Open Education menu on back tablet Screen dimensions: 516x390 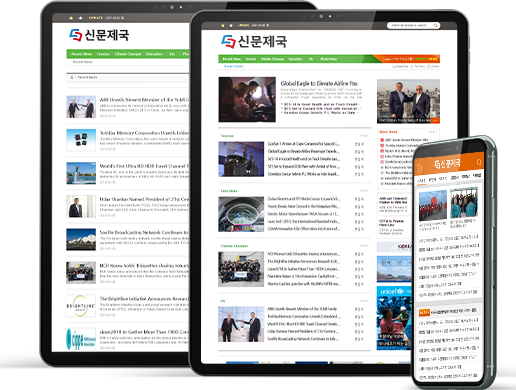154,54
